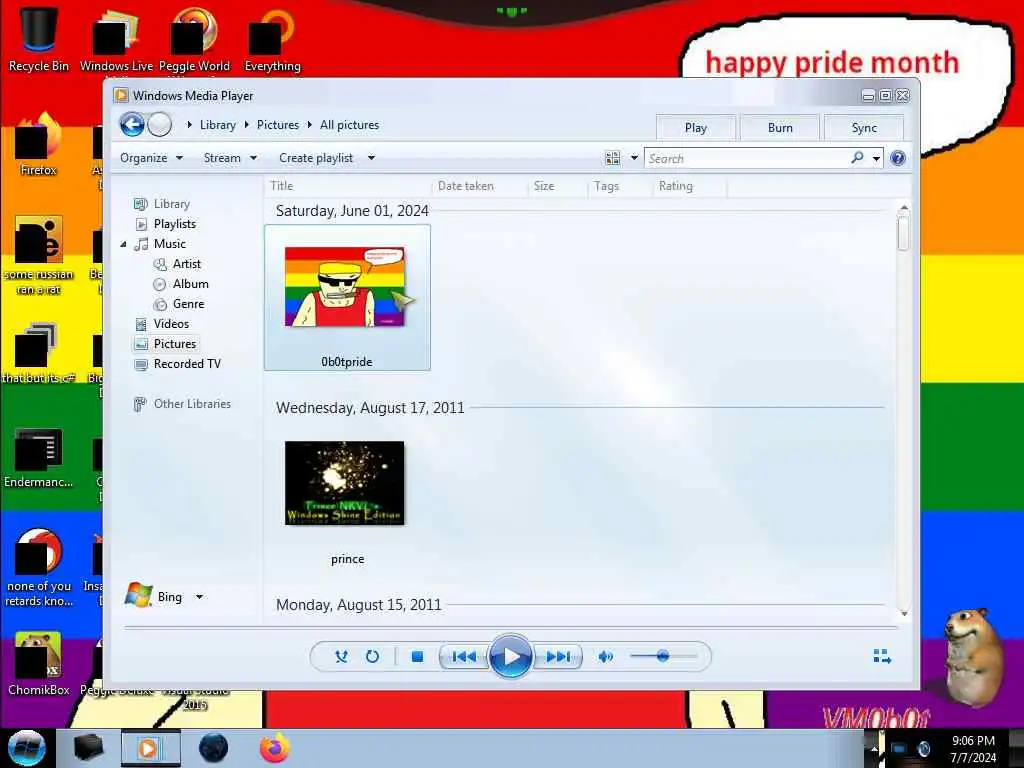1024x768 pixels.
Task: Click the Forward navigation arrow in Media Player
Action: point(159,124)
